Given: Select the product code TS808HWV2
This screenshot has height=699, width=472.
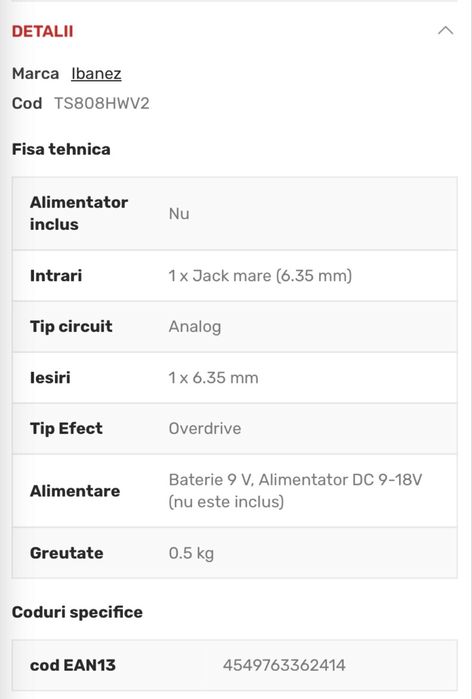Looking at the screenshot, I should (102, 103).
